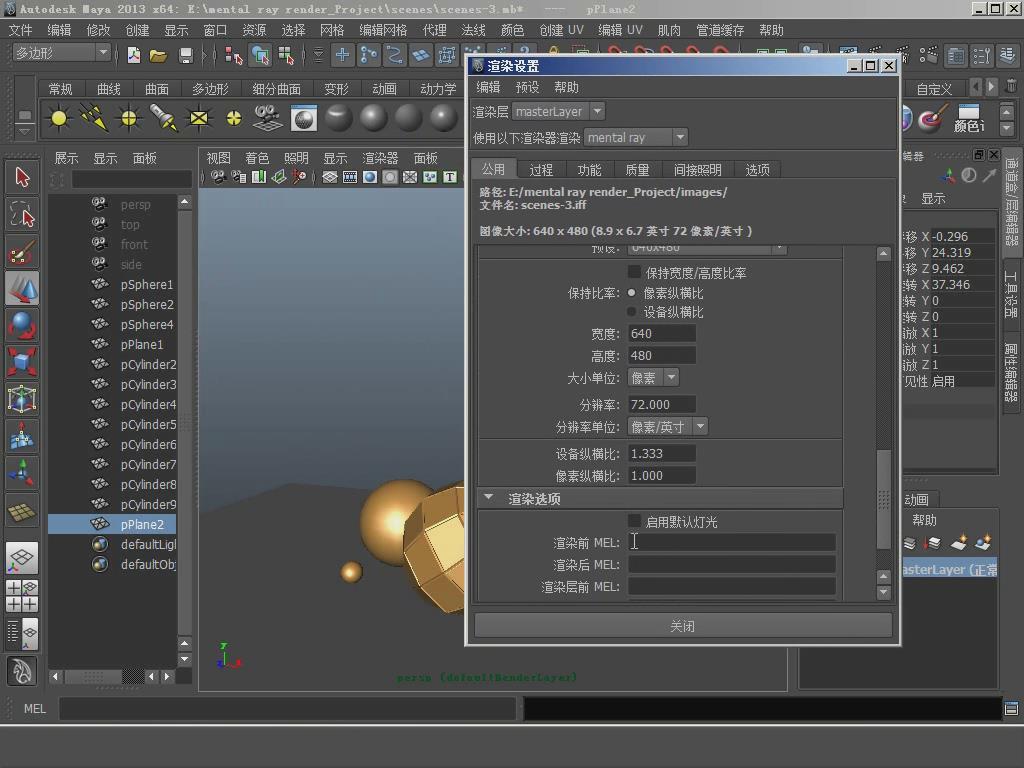Switch to the 间接照明 tab

pyautogui.click(x=697, y=170)
